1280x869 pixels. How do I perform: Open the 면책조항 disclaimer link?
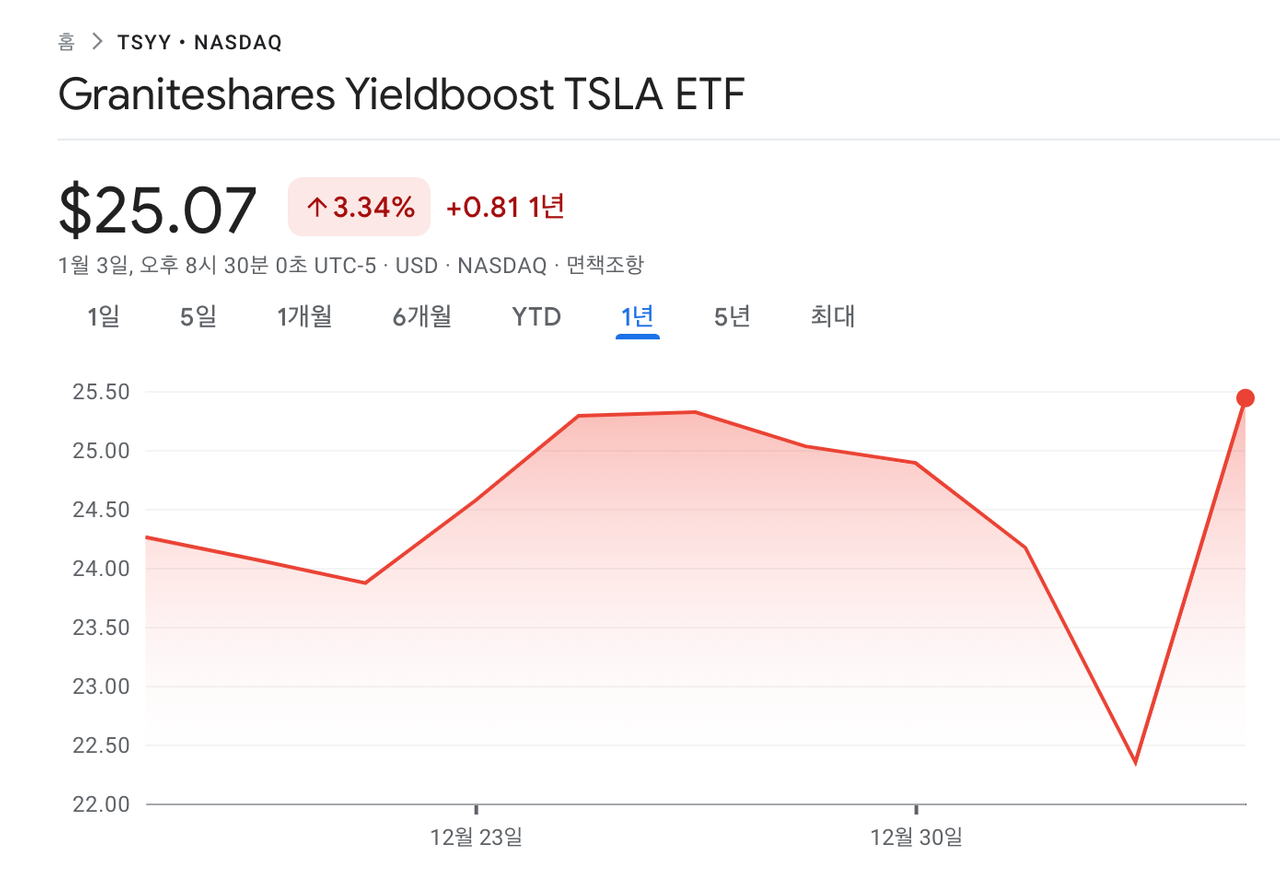pyautogui.click(x=605, y=266)
